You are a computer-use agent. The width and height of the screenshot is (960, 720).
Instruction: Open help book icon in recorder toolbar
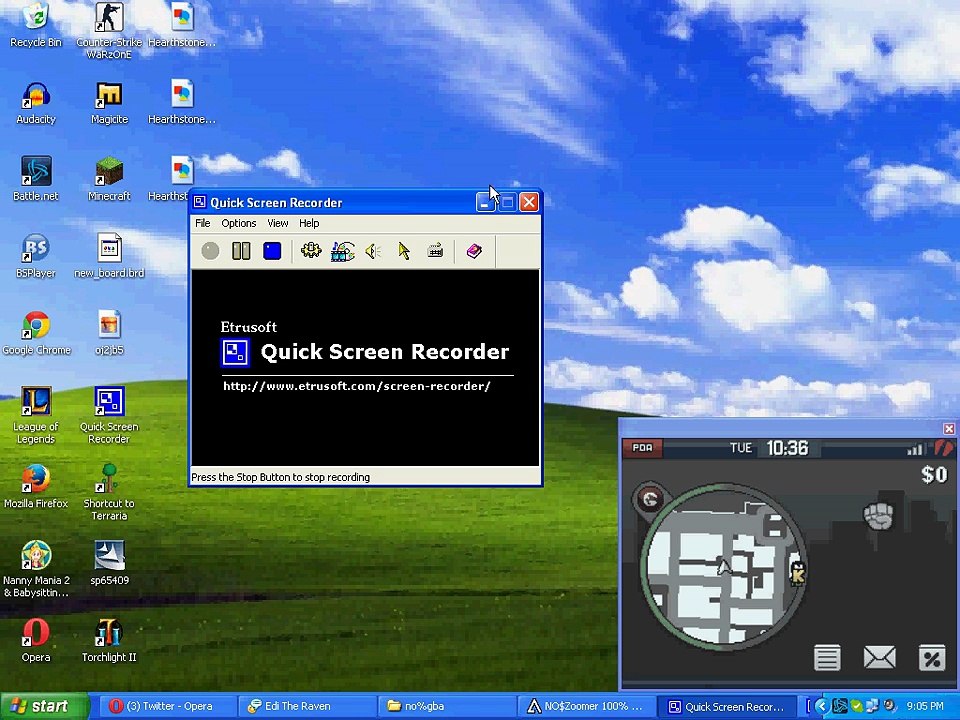[474, 251]
